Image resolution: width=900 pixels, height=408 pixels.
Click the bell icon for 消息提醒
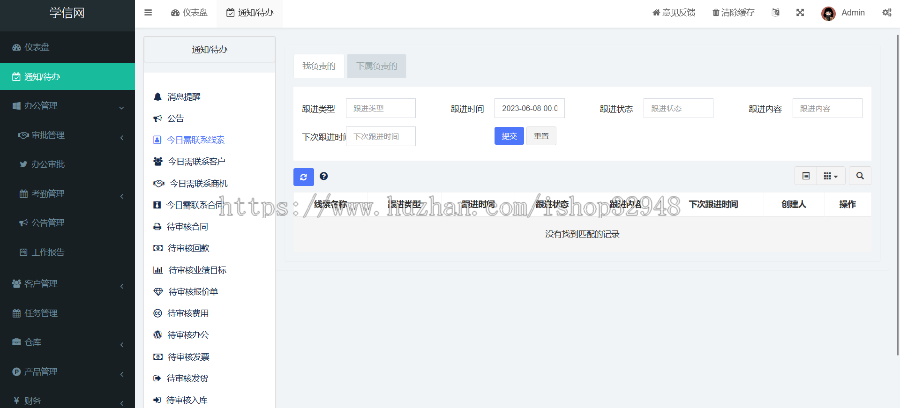pyautogui.click(x=157, y=97)
